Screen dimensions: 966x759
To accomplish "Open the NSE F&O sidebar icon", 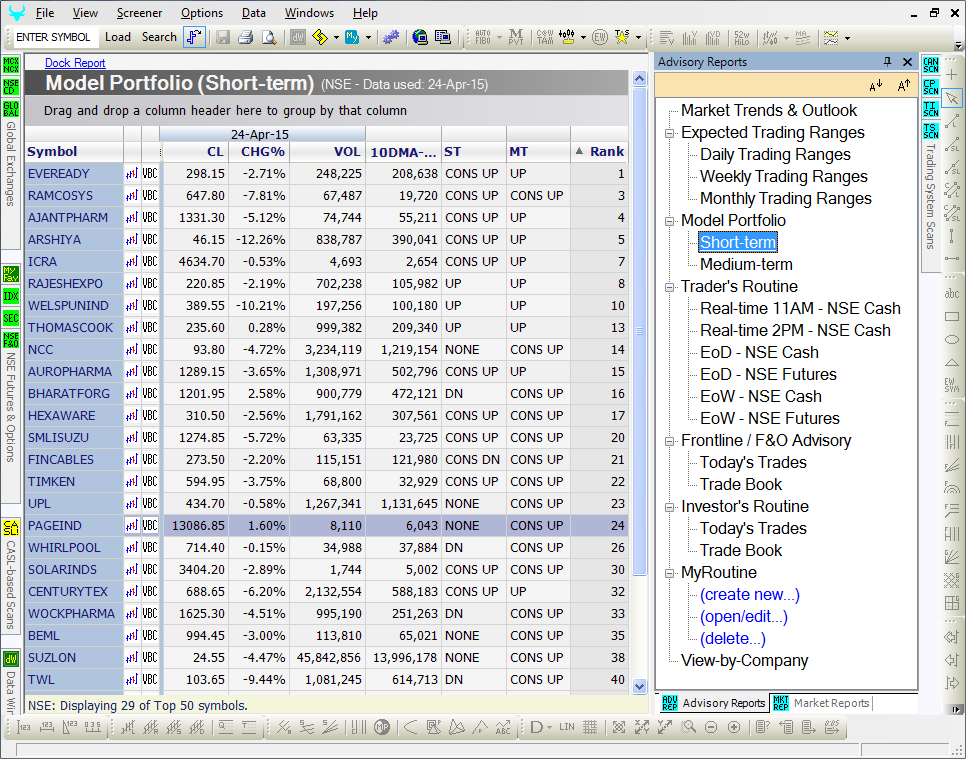I will 11,340.
